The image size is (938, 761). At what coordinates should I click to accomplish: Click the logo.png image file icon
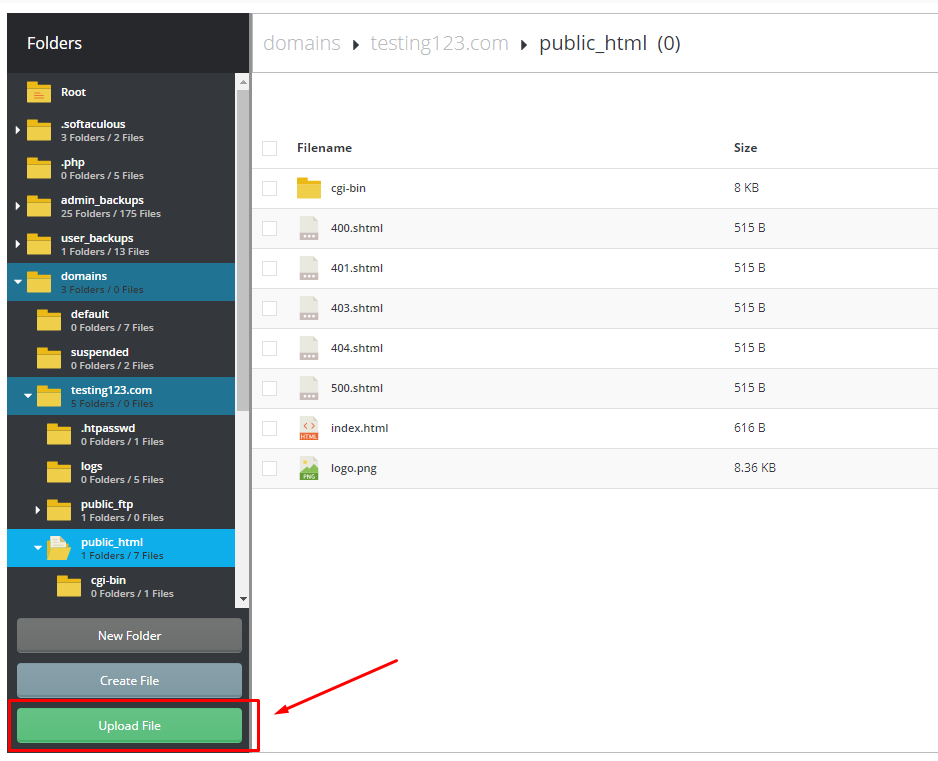click(x=309, y=468)
